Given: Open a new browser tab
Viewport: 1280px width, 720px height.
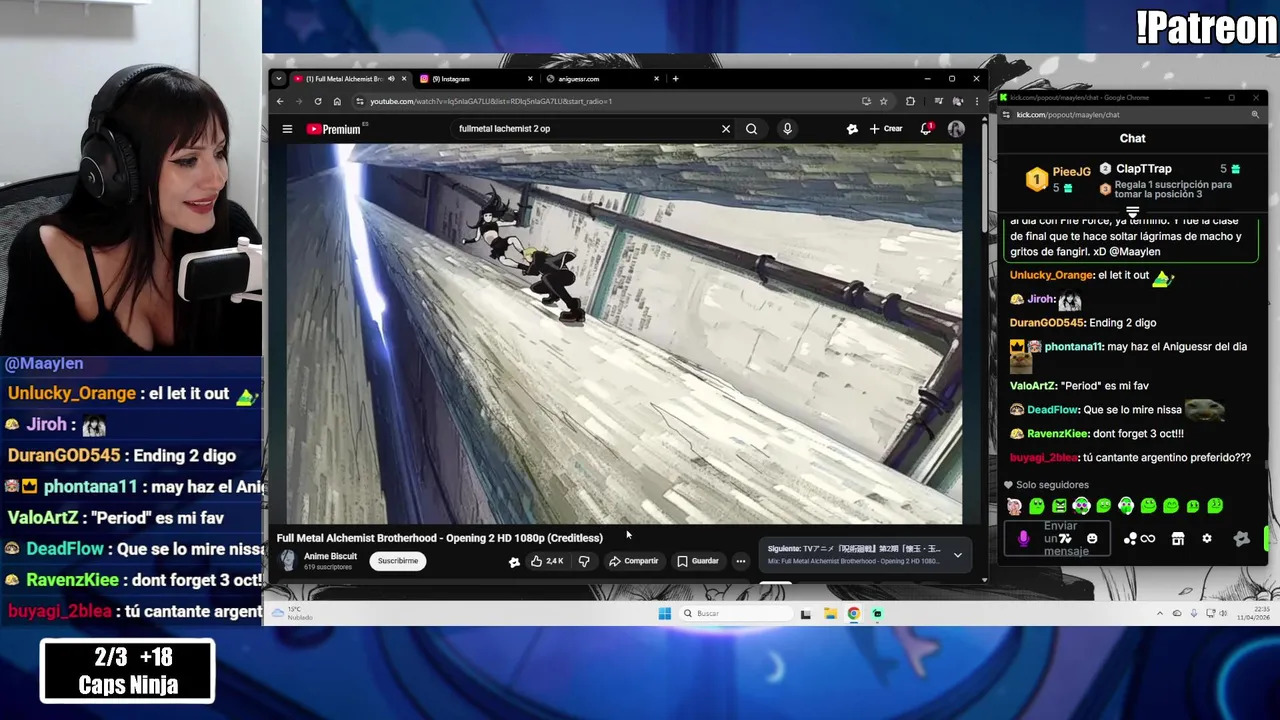Looking at the screenshot, I should pyautogui.click(x=675, y=79).
